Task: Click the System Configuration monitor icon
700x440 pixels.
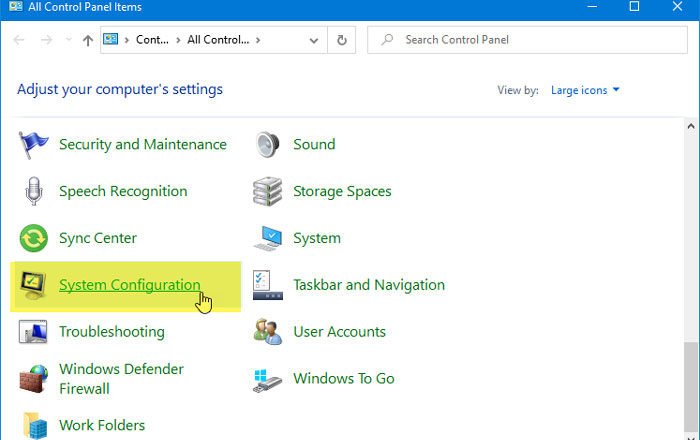Action: (33, 286)
